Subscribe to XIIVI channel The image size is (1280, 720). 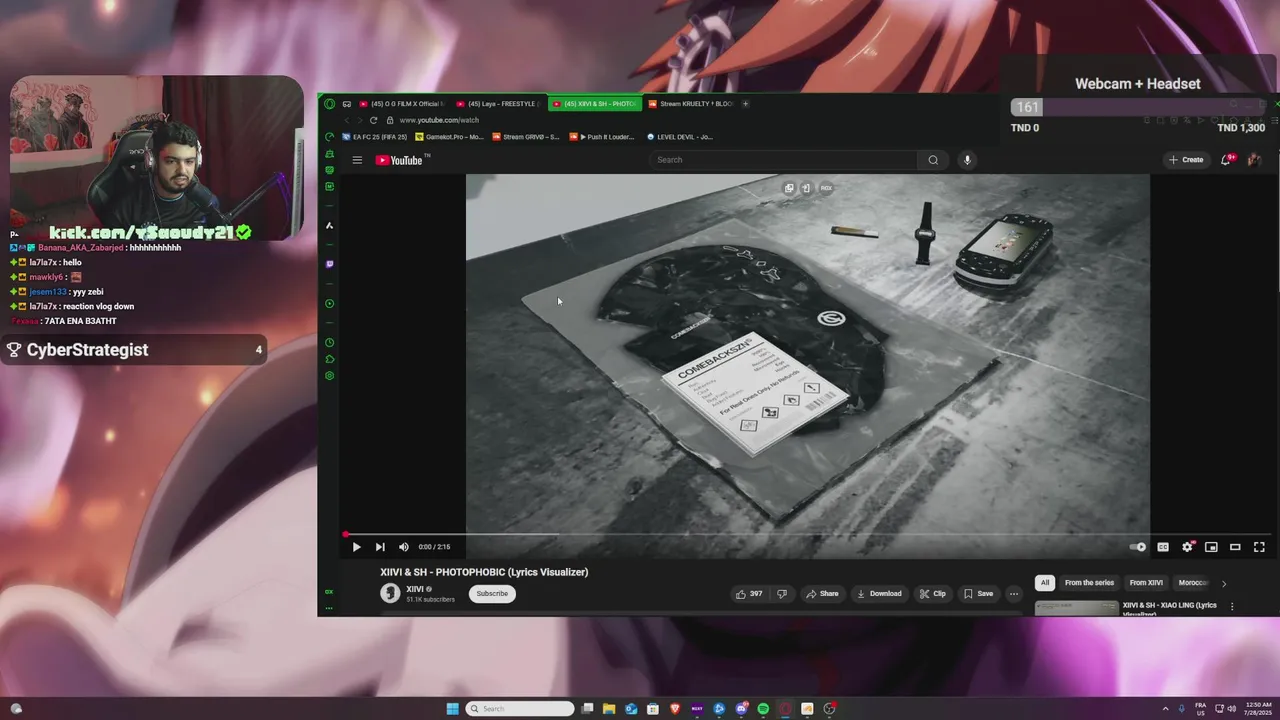(x=492, y=594)
